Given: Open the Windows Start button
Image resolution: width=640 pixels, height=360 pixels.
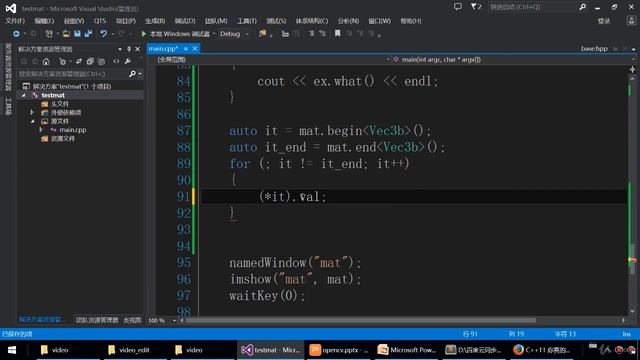Looking at the screenshot, I should click(12, 350).
